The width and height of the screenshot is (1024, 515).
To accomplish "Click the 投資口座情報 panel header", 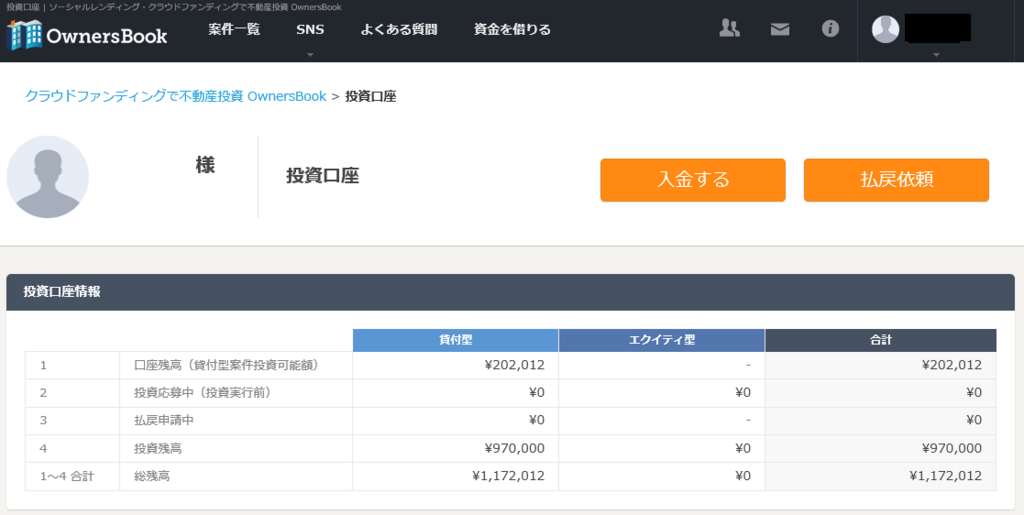I will (510, 292).
